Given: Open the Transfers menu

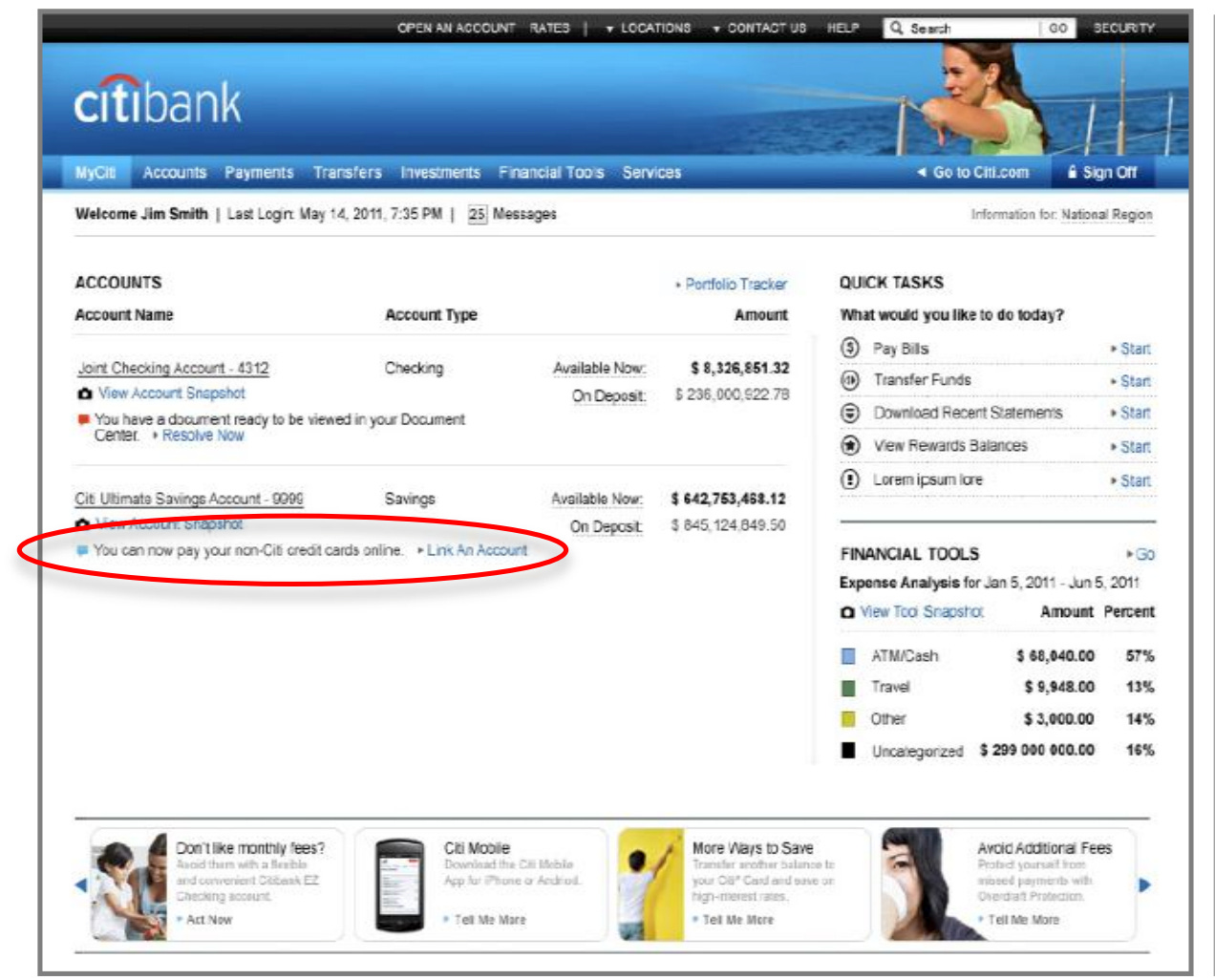Looking at the screenshot, I should click(x=348, y=172).
